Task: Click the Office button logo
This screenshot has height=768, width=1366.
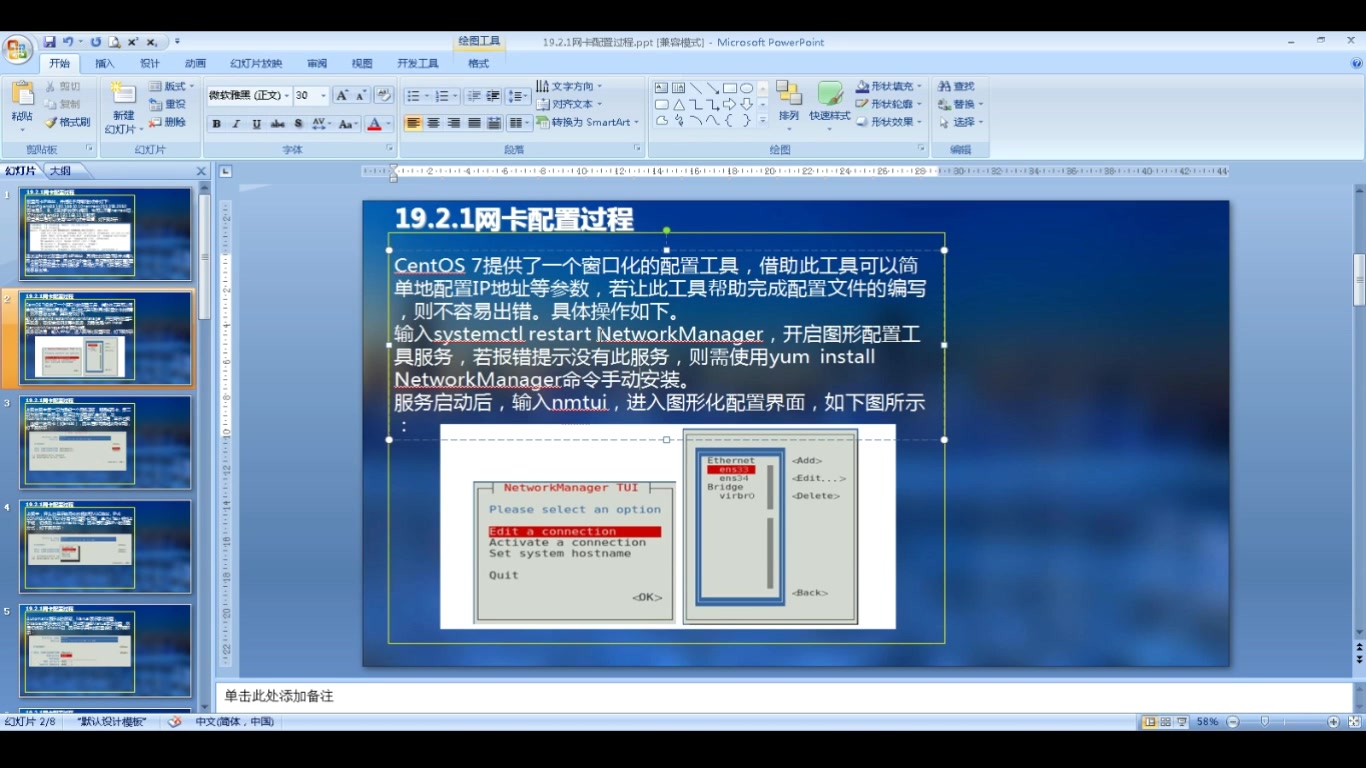Action: pyautogui.click(x=17, y=50)
